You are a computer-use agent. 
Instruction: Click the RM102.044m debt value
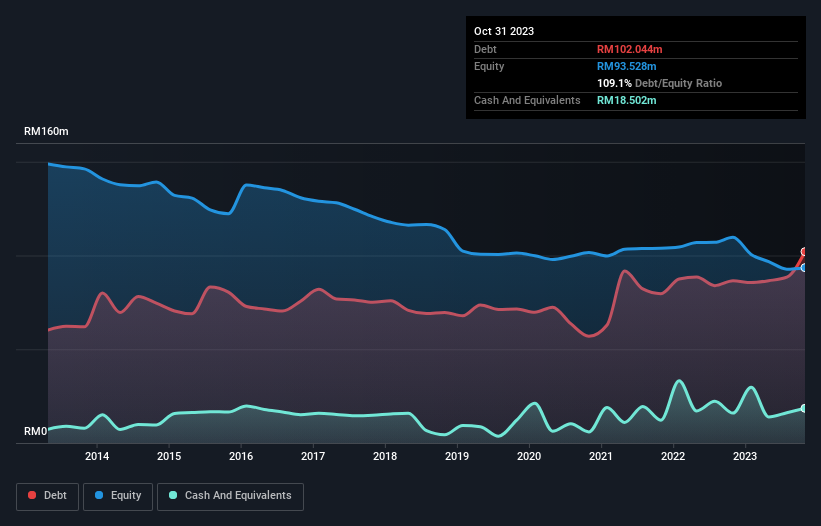point(629,49)
